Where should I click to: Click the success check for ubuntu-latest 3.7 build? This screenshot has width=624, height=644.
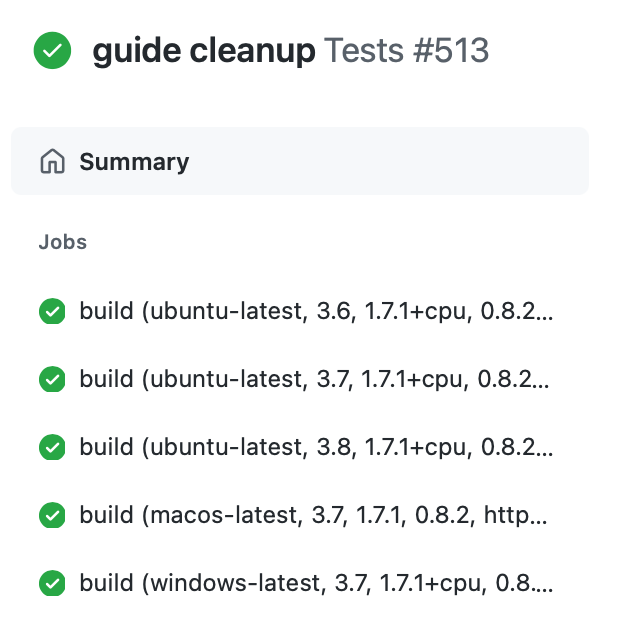tap(52, 379)
